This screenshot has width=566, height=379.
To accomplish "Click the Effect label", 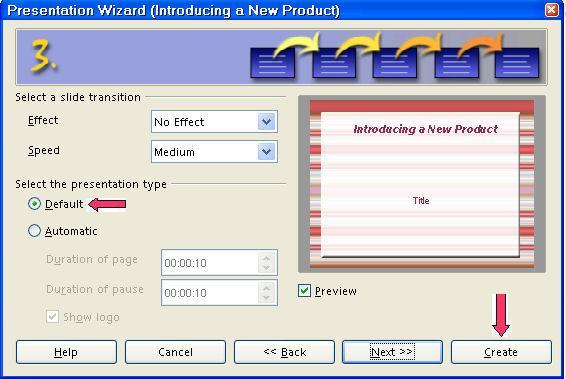I will pyautogui.click(x=43, y=120).
